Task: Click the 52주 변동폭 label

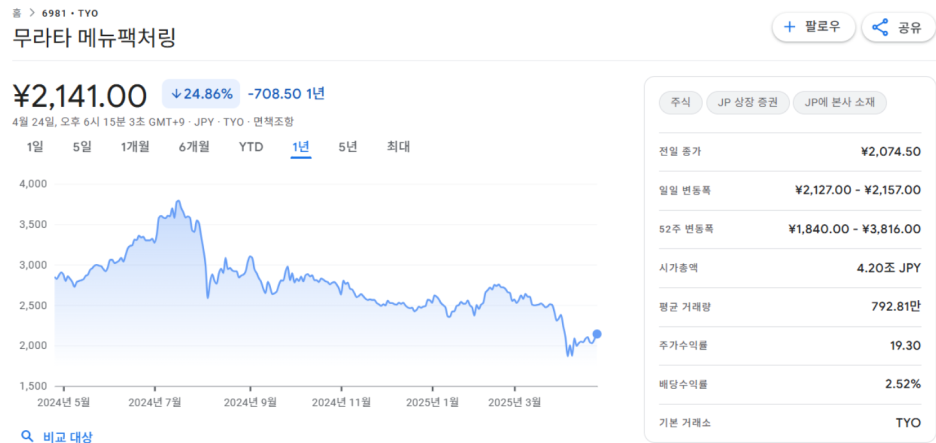Action: pos(685,229)
